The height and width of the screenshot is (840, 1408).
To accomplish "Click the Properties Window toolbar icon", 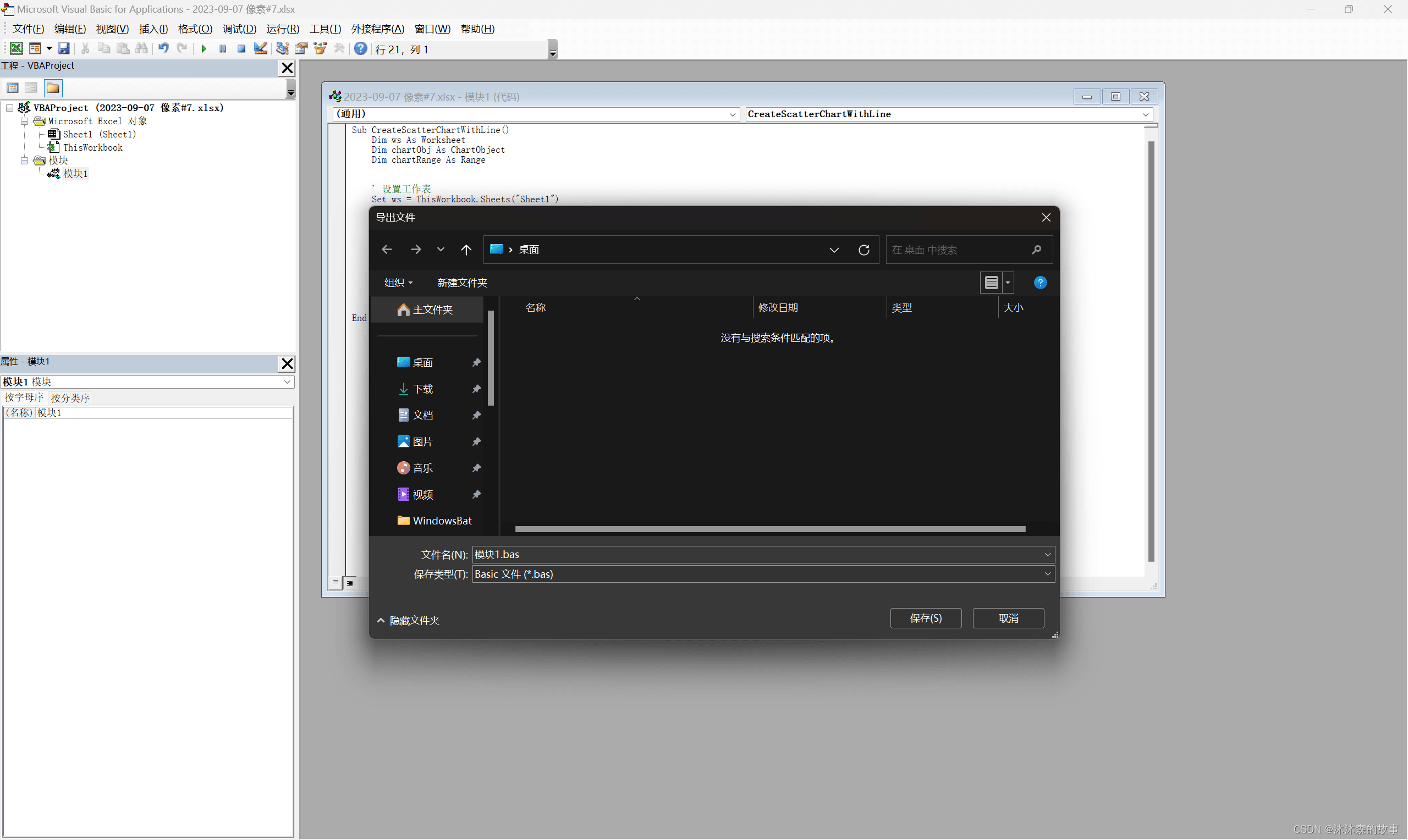I will pyautogui.click(x=301, y=49).
